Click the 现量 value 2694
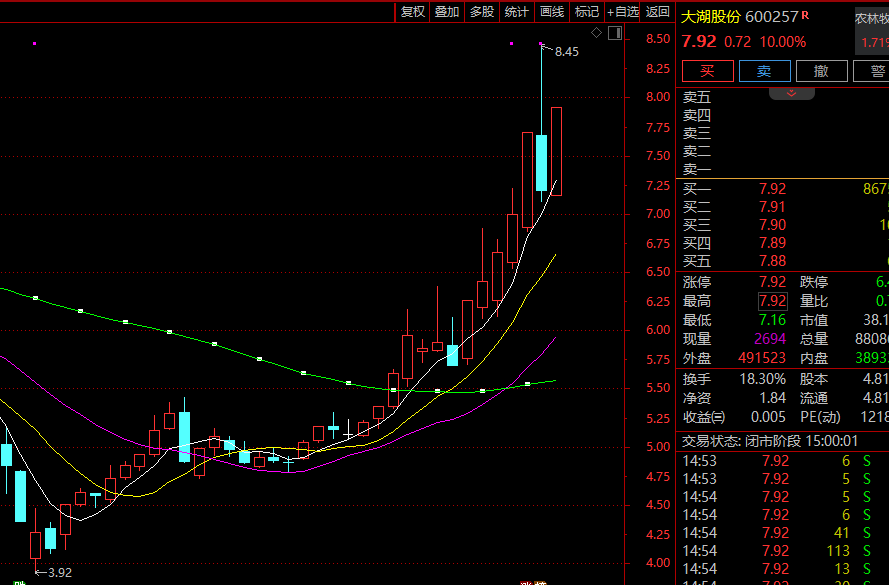 pos(769,339)
